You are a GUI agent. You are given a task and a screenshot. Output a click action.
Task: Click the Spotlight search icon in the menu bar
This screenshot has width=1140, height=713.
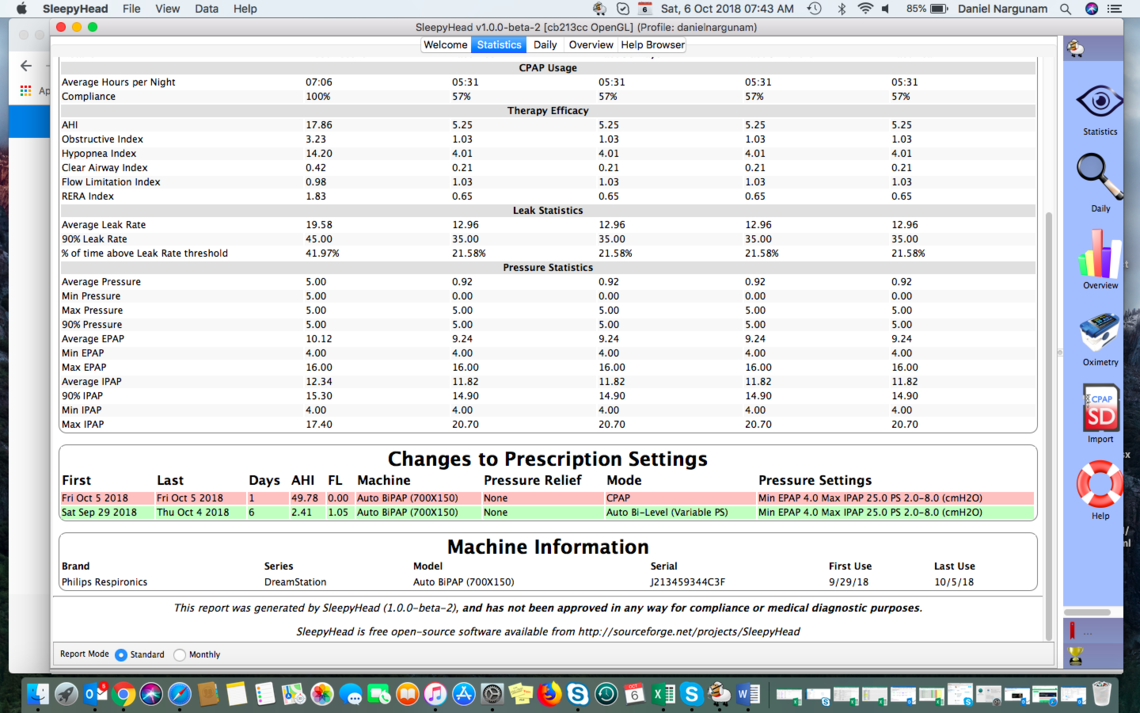point(1065,9)
